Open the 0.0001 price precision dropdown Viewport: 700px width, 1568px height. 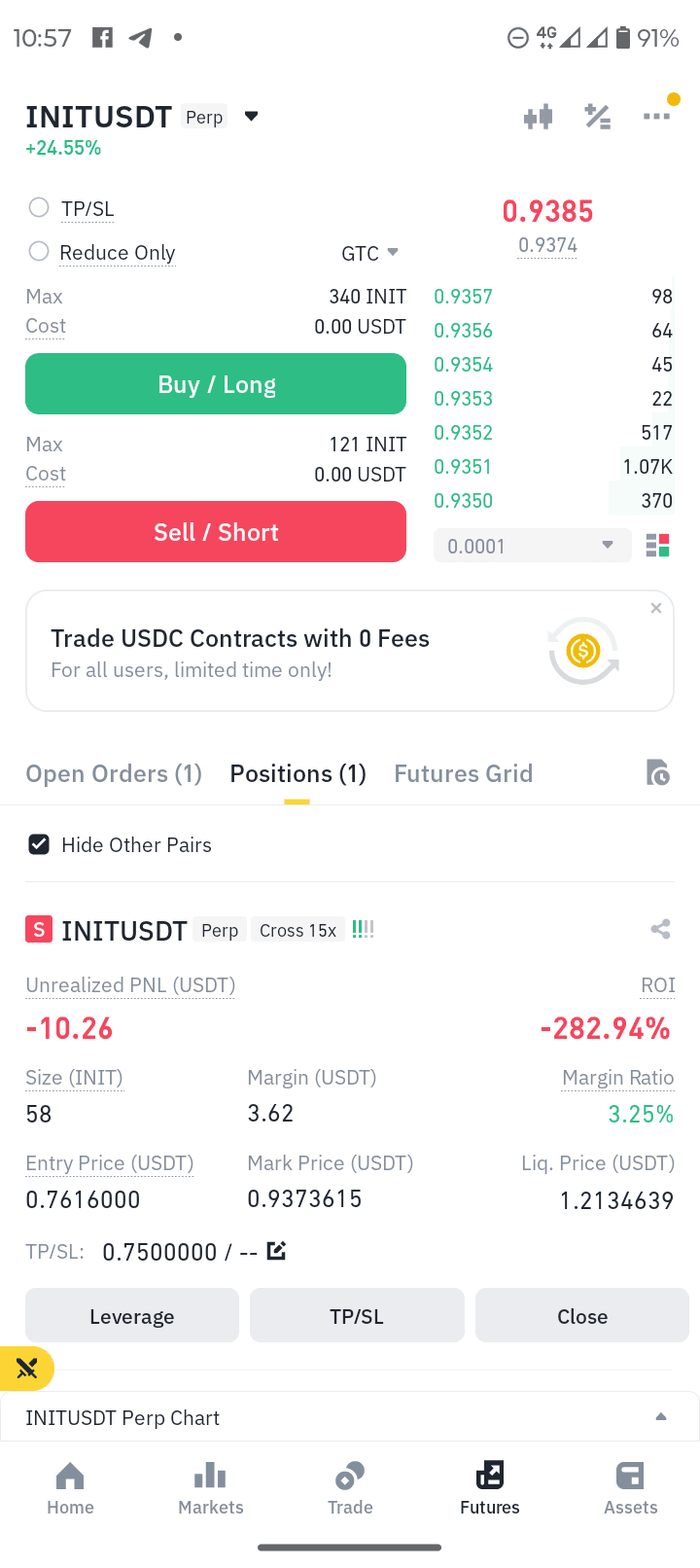[x=532, y=546]
